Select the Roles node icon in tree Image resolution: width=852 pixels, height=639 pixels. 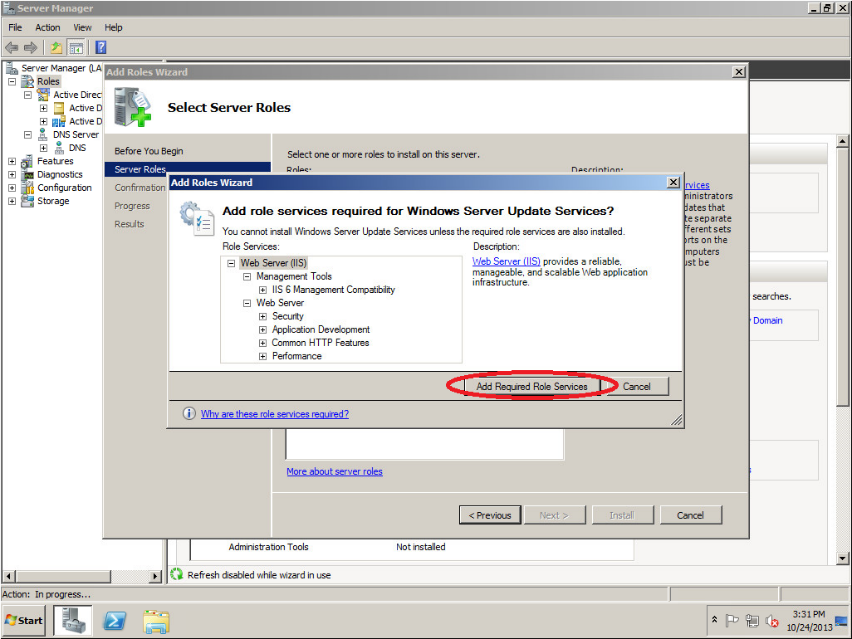27,82
